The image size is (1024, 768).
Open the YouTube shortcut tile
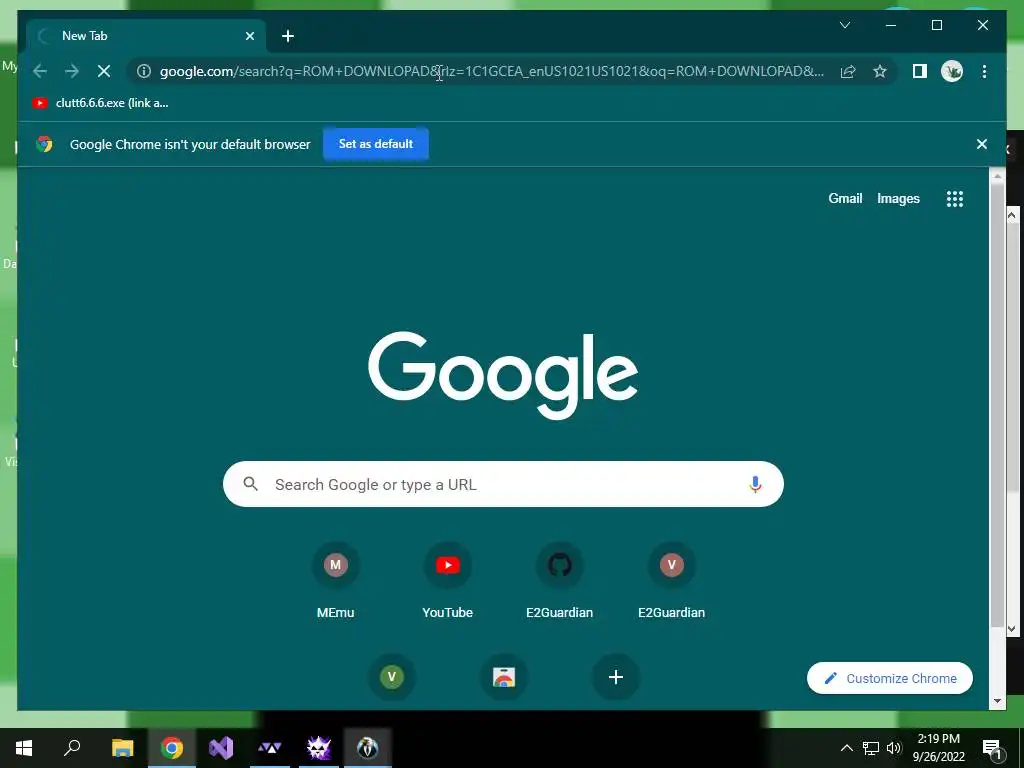coord(447,581)
